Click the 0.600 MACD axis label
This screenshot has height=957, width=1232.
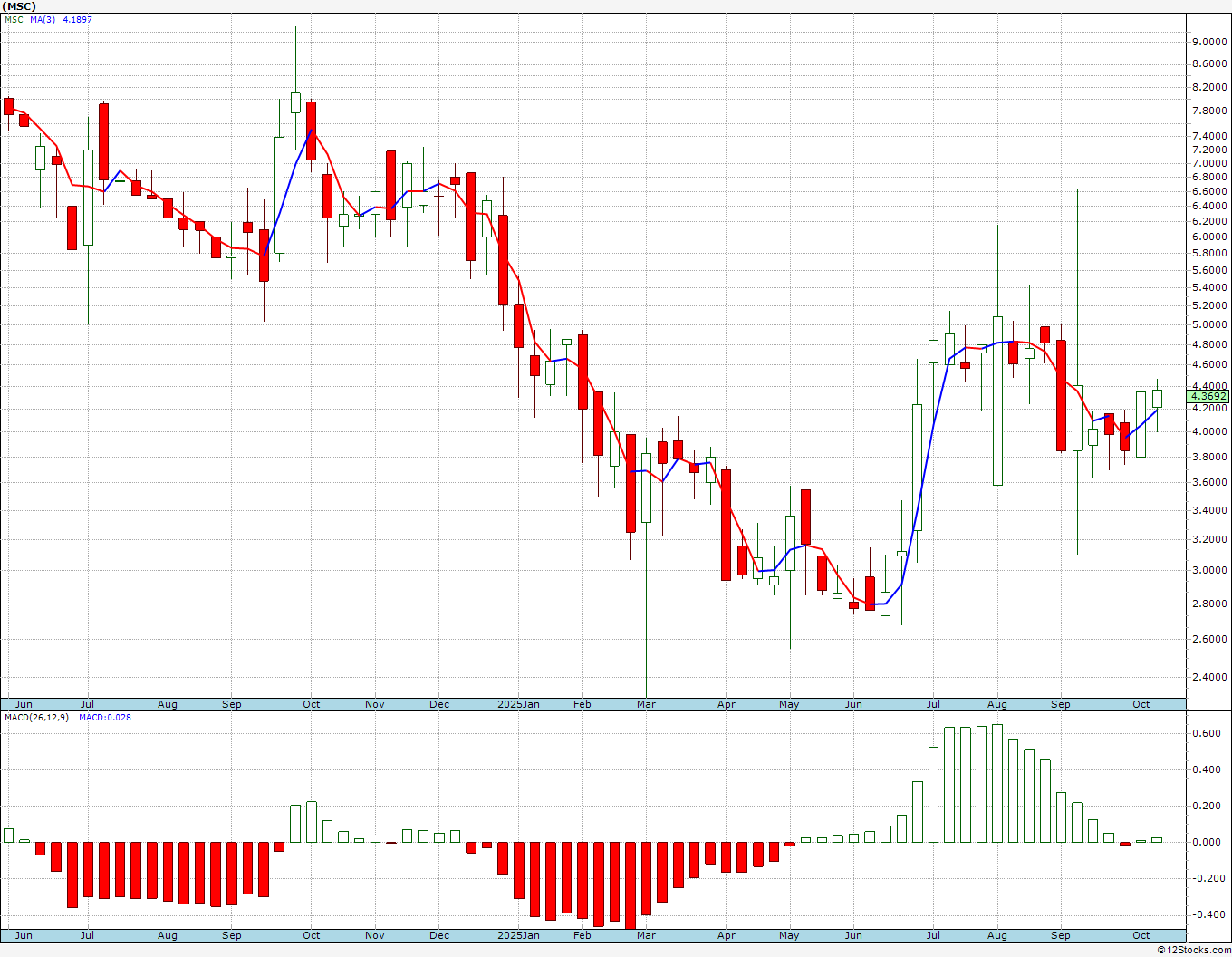point(1205,734)
